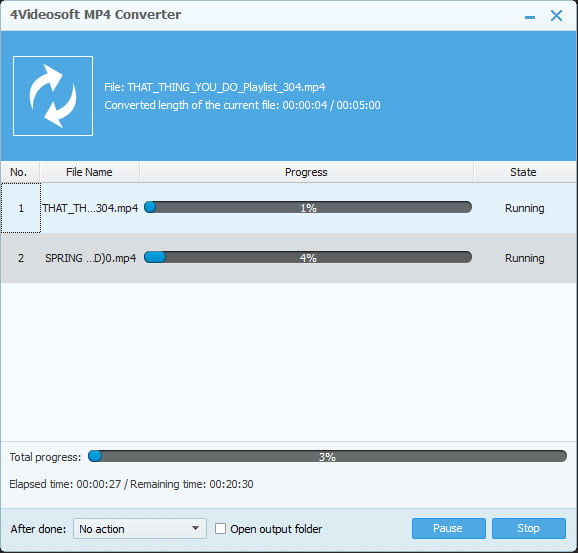Click the 4% progress bar
The width and height of the screenshot is (578, 553).
(308, 257)
